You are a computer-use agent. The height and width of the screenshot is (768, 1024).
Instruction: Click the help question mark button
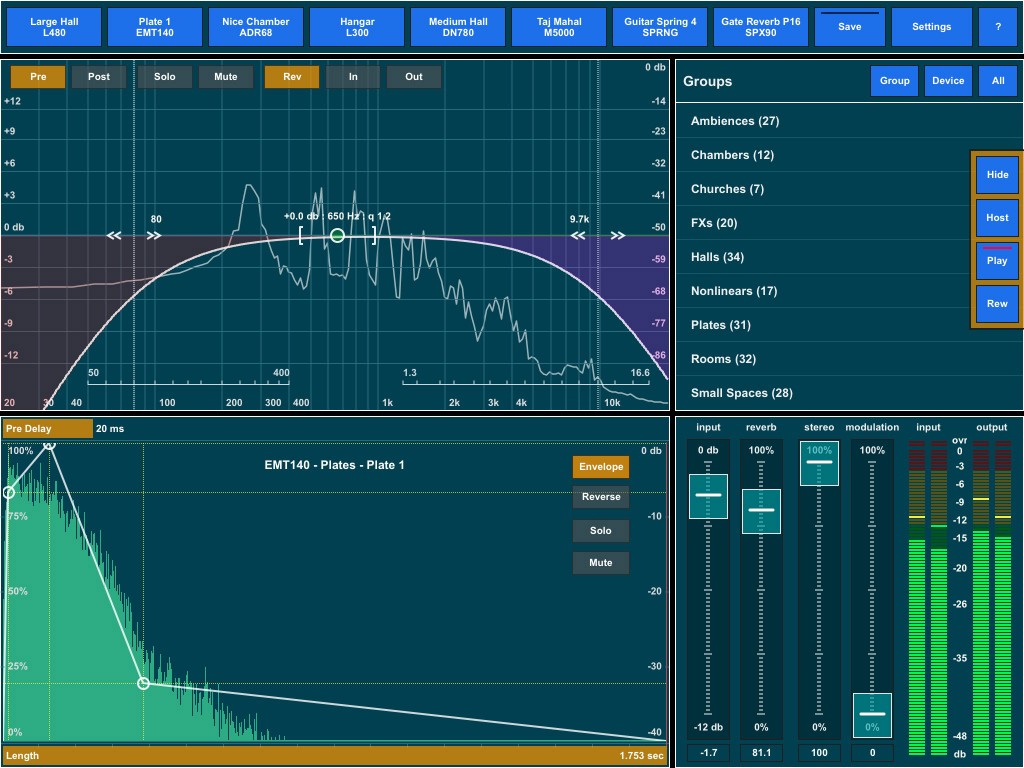997,27
